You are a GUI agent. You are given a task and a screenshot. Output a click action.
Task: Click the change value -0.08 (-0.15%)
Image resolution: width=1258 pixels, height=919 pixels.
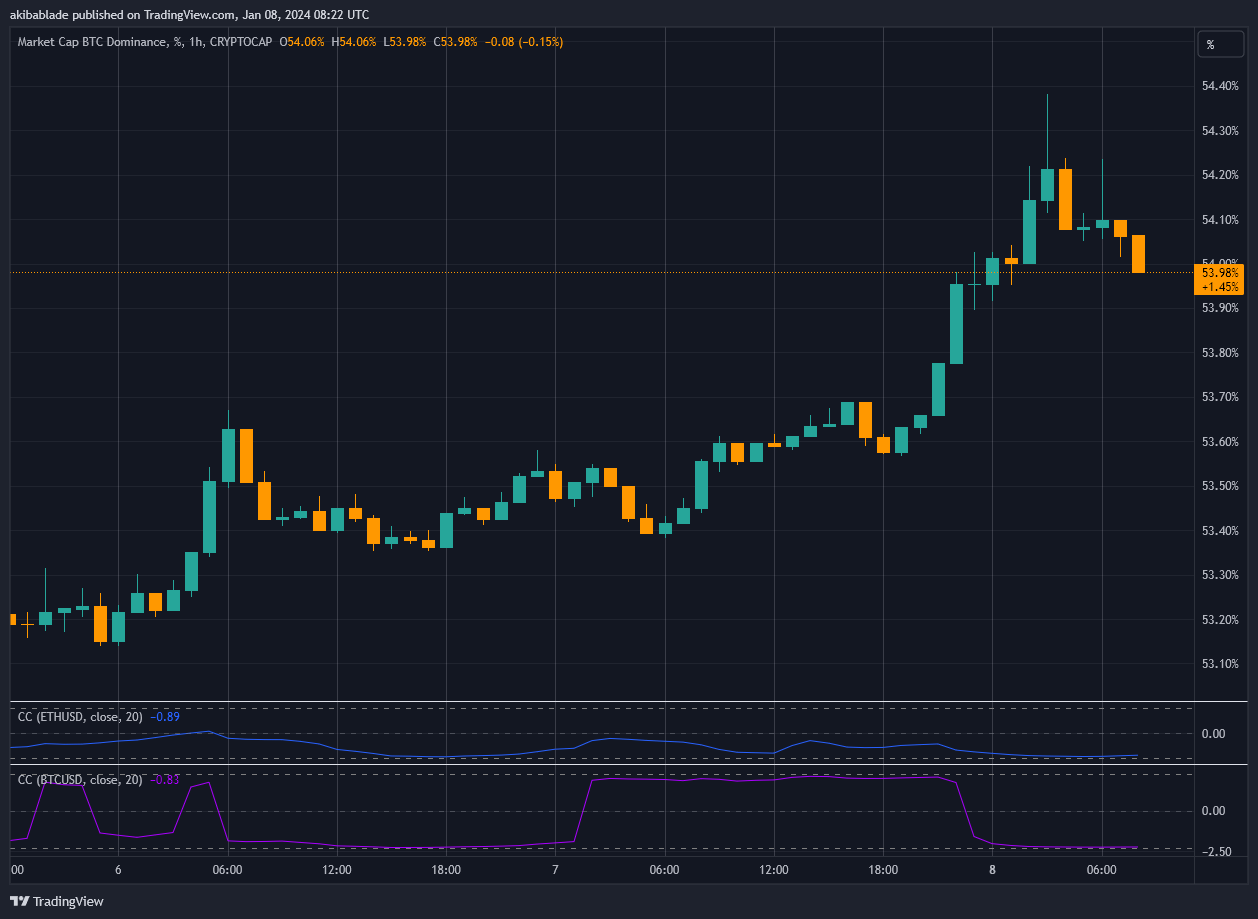pos(522,42)
